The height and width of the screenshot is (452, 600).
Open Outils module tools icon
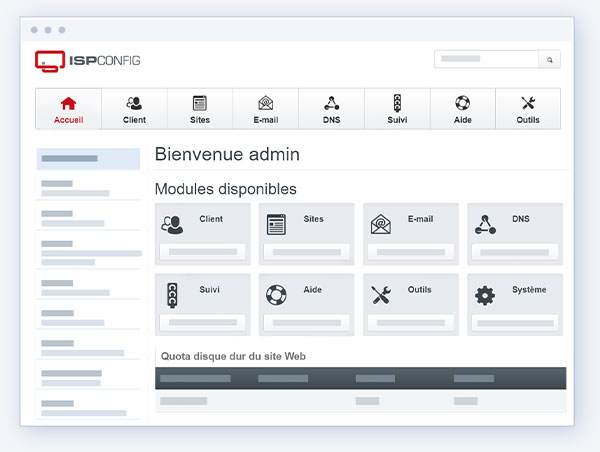coord(381,295)
